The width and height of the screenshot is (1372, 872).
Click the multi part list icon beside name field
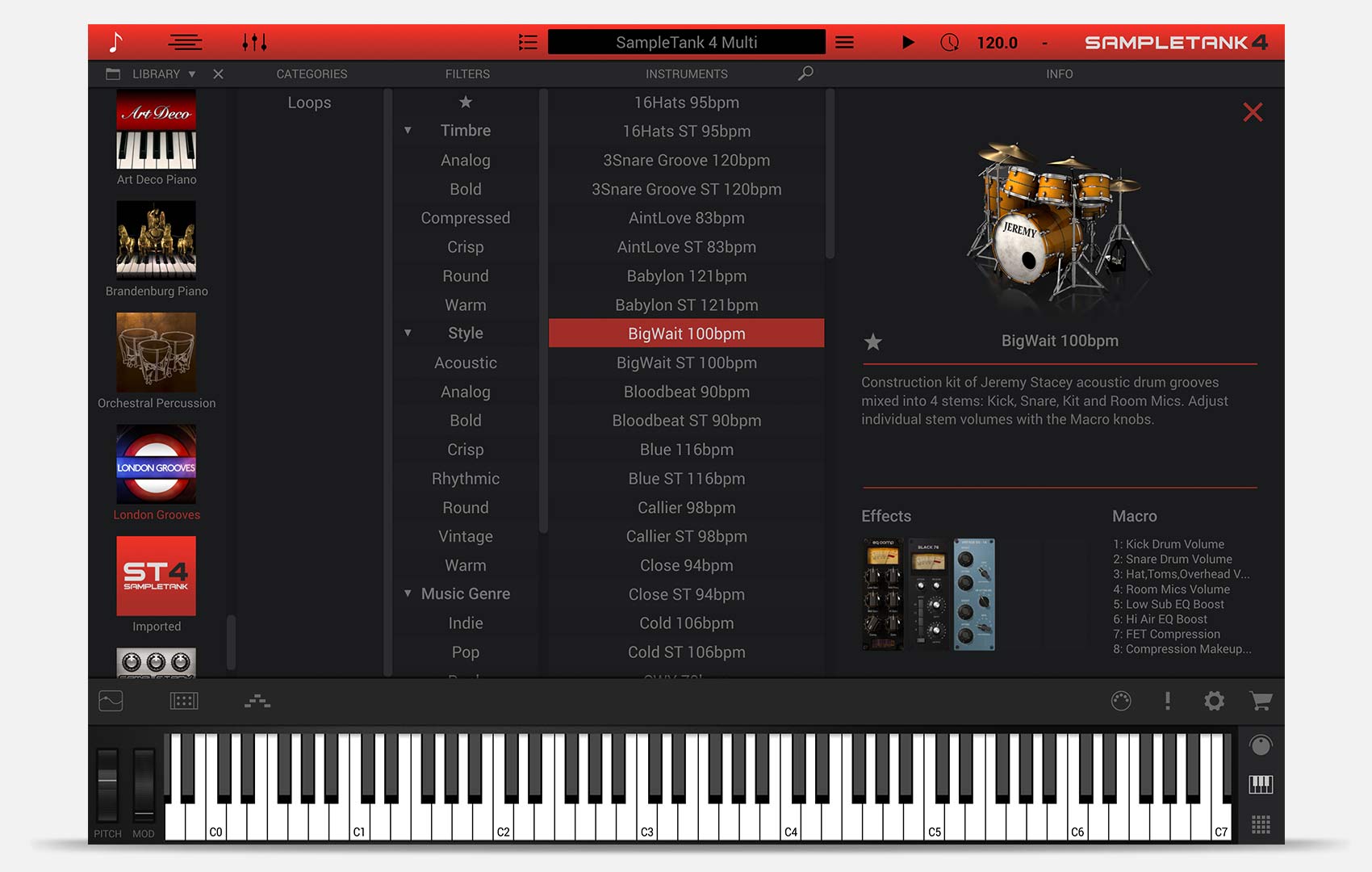[529, 42]
